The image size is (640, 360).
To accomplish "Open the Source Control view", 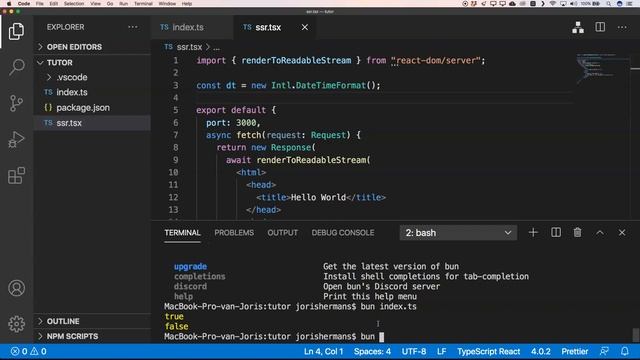I will (16, 103).
